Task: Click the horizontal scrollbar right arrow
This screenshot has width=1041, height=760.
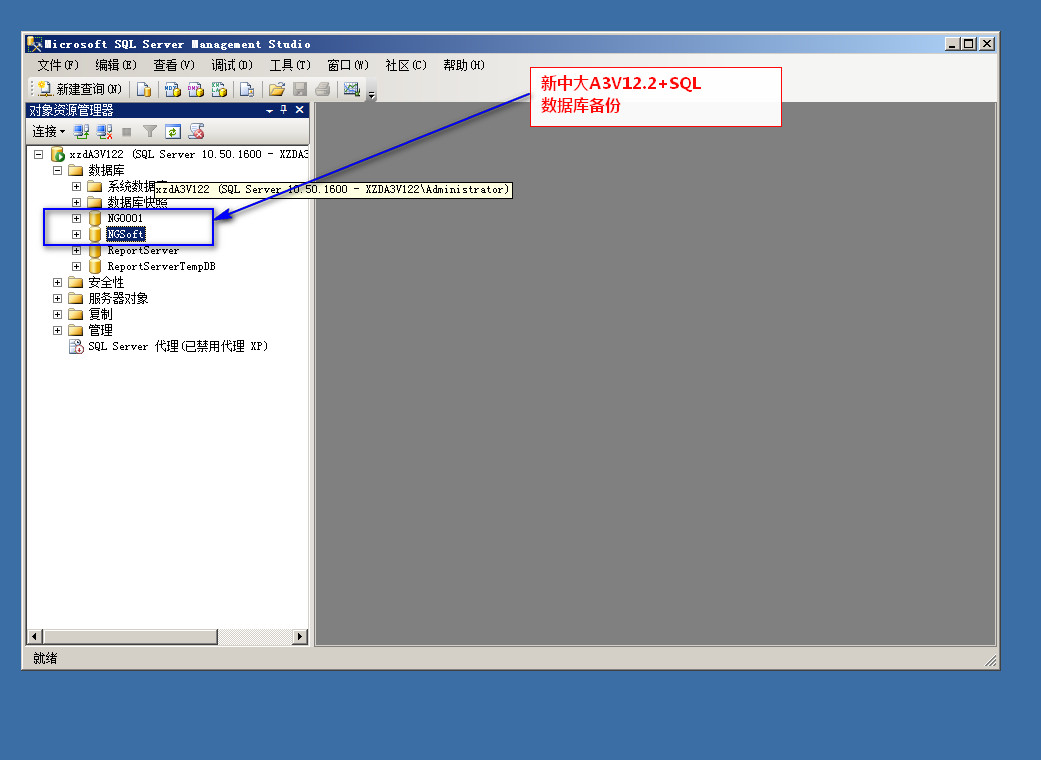Action: tap(300, 637)
